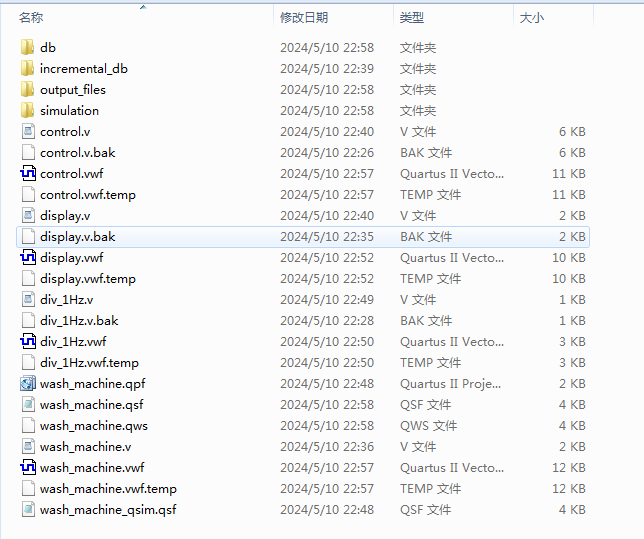Click the div_1Hz.vwf waveform icon
644x539 pixels.
tap(28, 341)
